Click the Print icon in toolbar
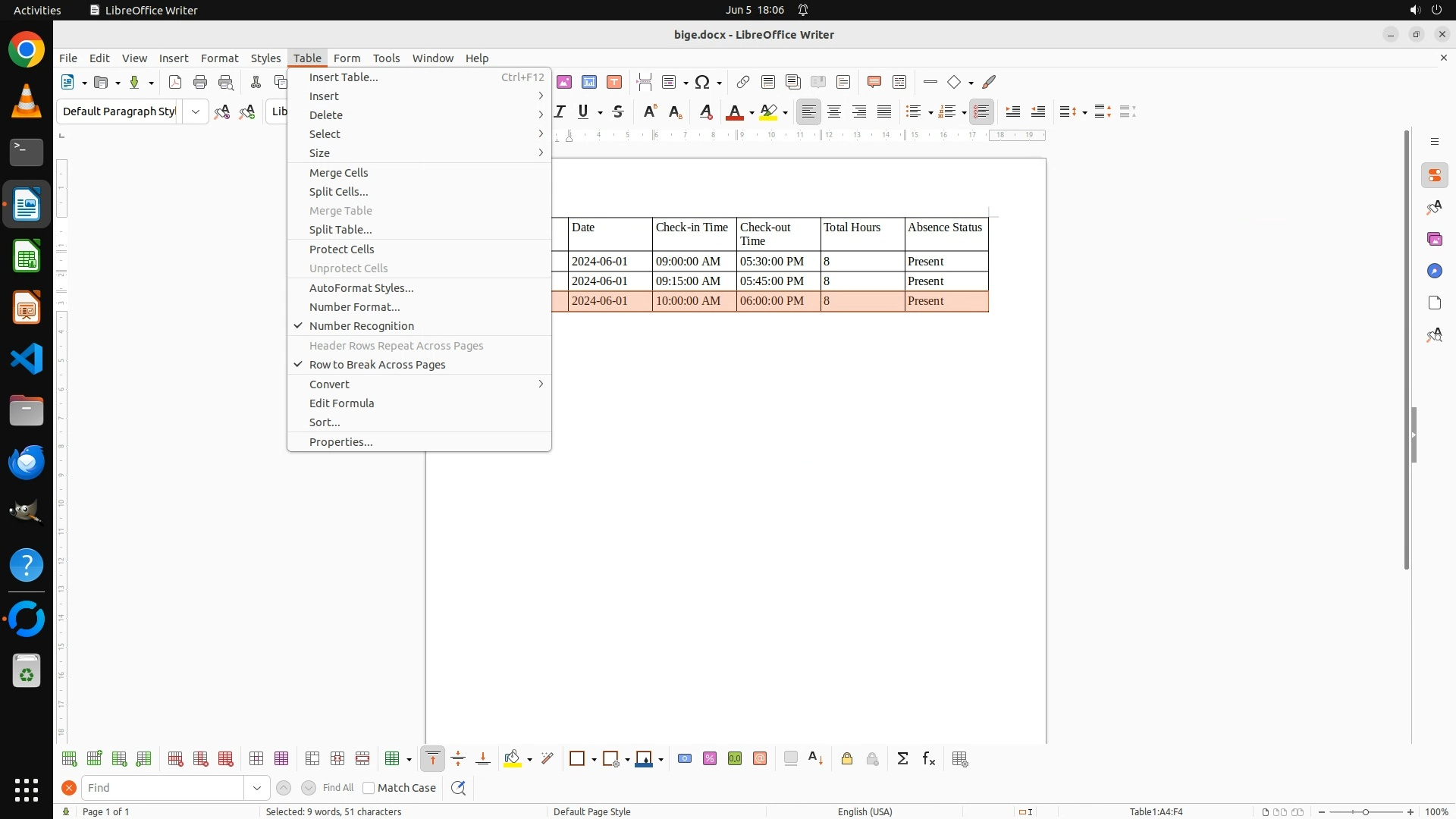The height and width of the screenshot is (819, 1456). coord(200,82)
